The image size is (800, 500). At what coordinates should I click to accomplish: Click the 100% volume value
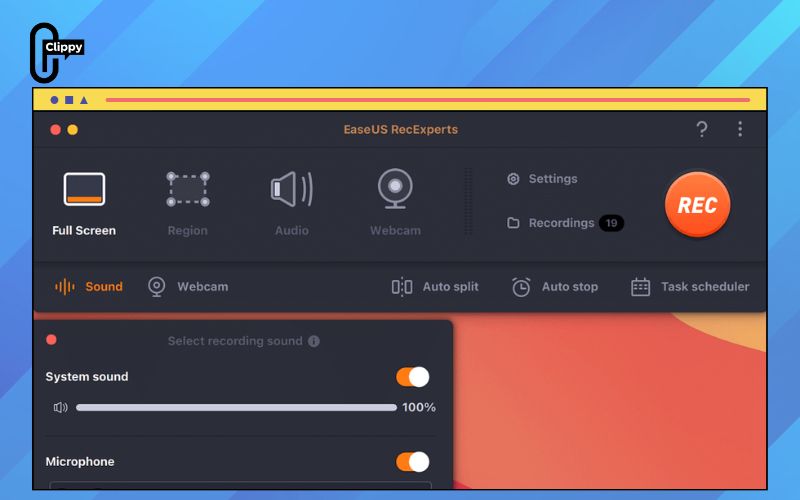coord(419,407)
